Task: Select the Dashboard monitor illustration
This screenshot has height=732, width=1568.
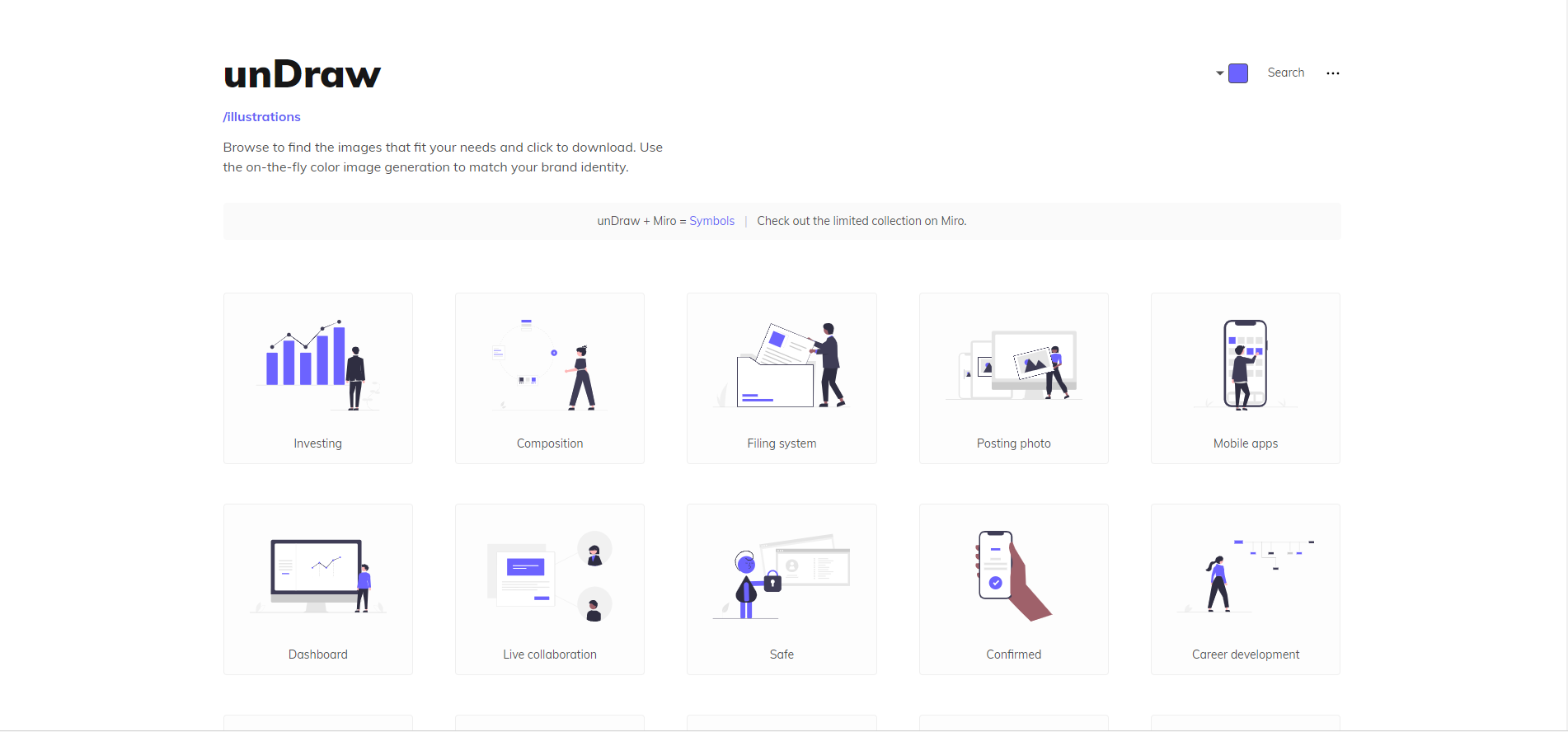Action: pyautogui.click(x=317, y=576)
